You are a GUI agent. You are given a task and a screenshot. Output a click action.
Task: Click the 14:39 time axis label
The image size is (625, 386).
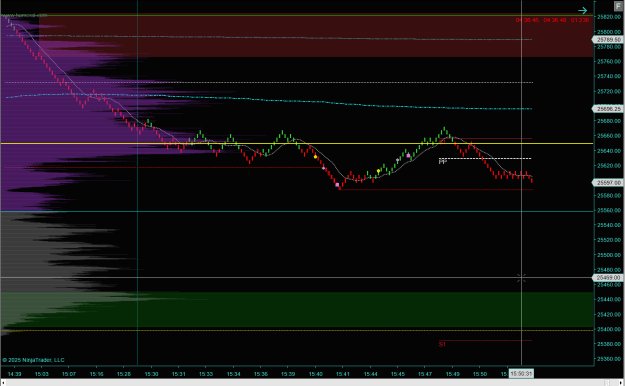pyautogui.click(x=14, y=374)
